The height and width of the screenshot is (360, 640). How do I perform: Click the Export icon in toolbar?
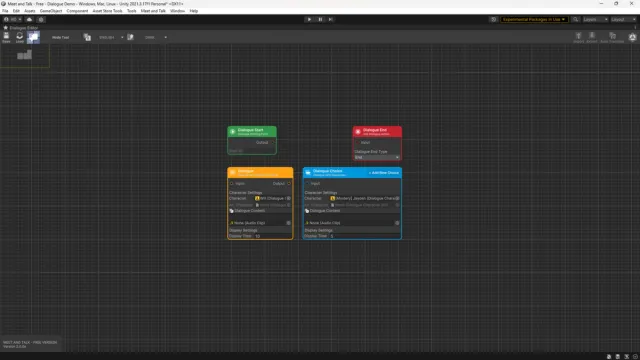point(592,37)
